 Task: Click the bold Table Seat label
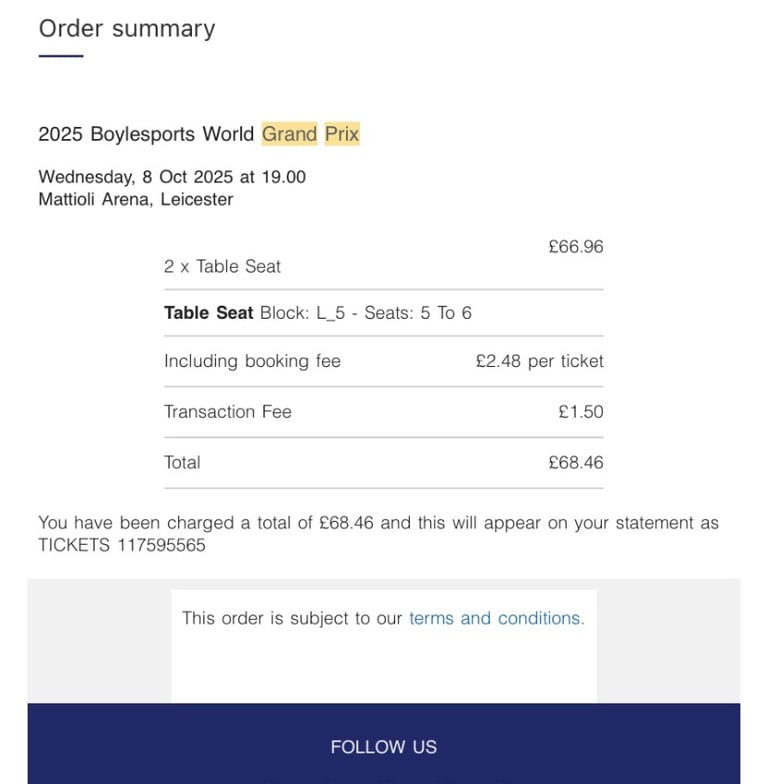[208, 313]
